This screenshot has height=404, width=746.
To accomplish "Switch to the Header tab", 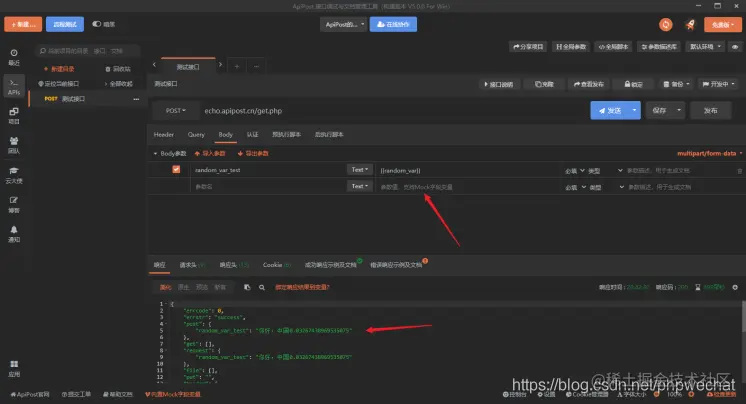I will point(164,135).
